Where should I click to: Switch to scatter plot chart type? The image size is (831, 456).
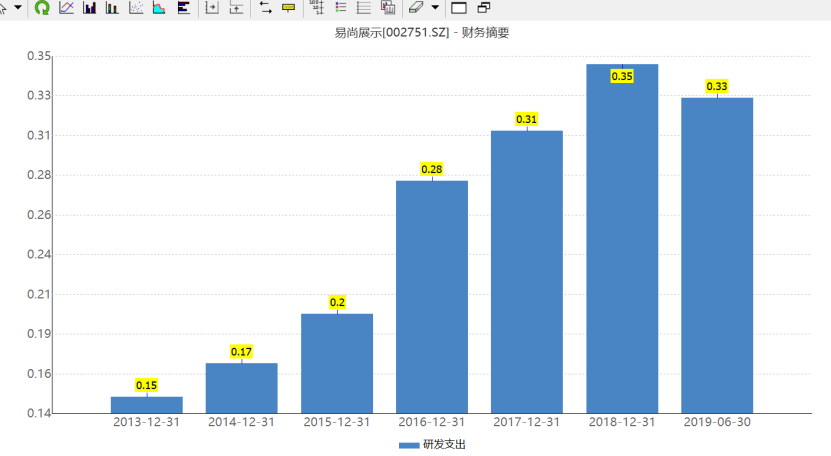click(x=136, y=7)
